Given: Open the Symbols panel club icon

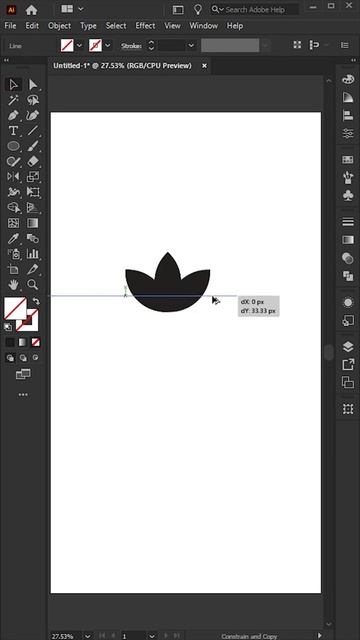Looking at the screenshot, I should coord(348,196).
